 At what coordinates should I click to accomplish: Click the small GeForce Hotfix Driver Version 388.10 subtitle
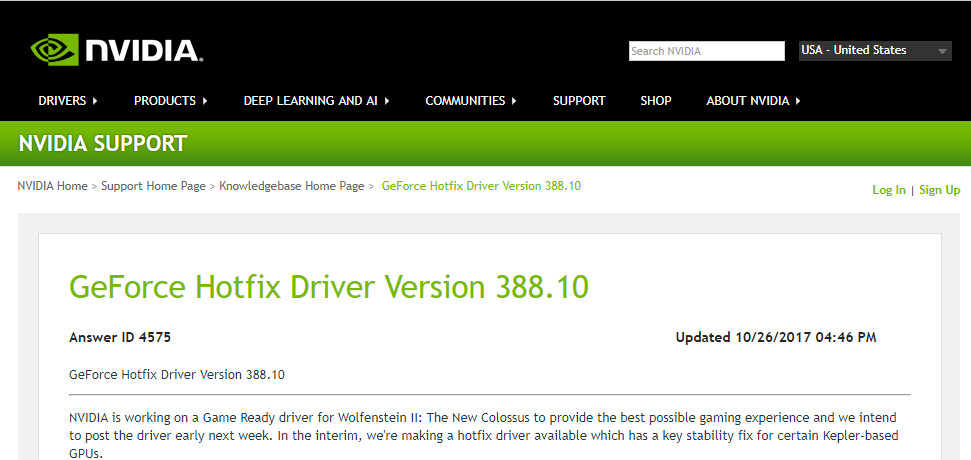click(x=177, y=375)
